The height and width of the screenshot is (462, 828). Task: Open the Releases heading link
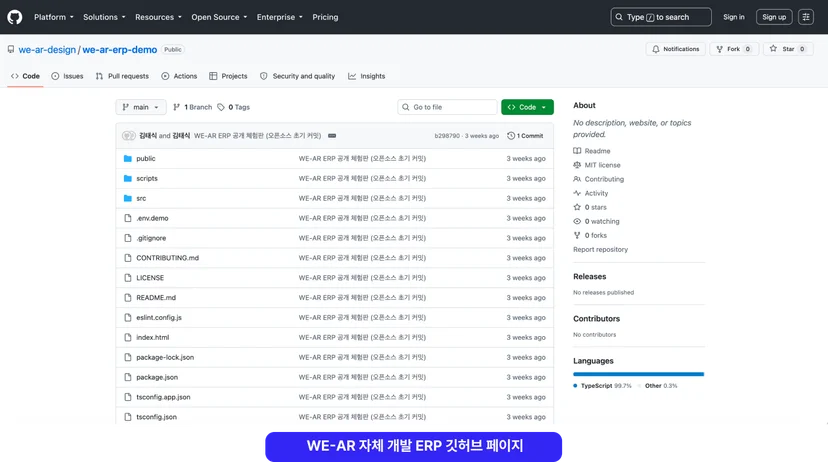pos(589,277)
